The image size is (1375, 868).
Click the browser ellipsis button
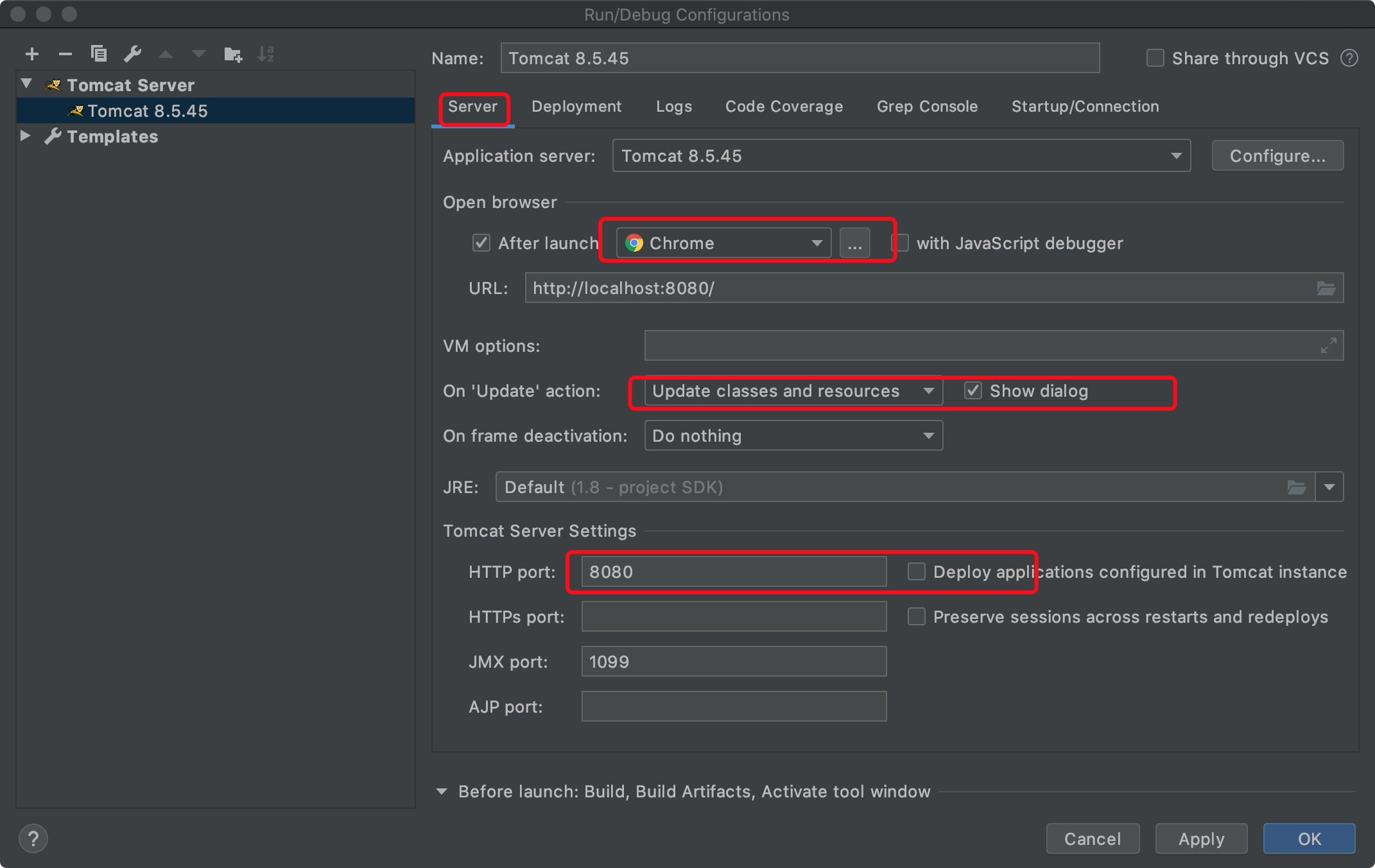pyautogui.click(x=855, y=243)
